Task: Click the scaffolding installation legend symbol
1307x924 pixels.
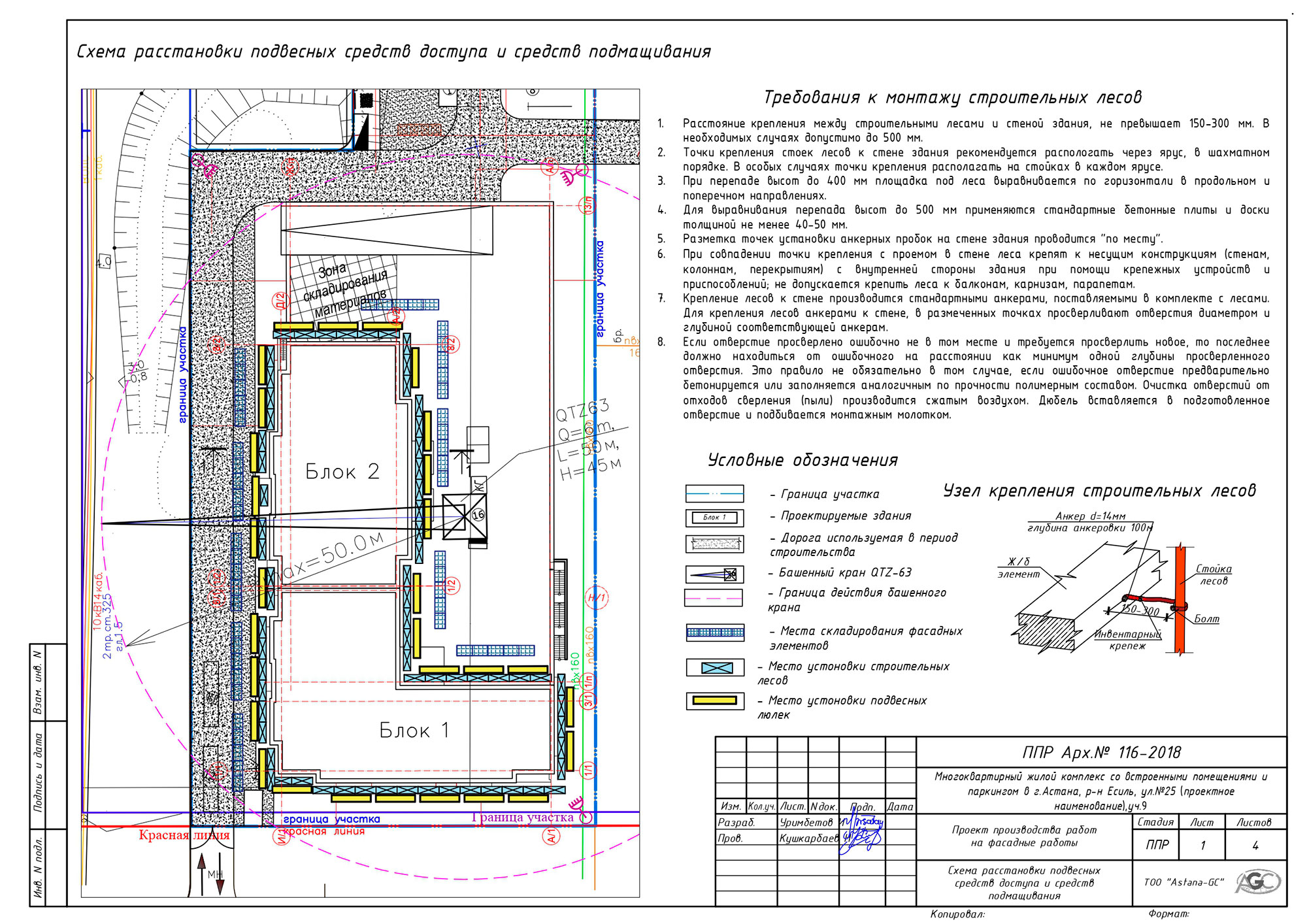Action: coord(715,667)
